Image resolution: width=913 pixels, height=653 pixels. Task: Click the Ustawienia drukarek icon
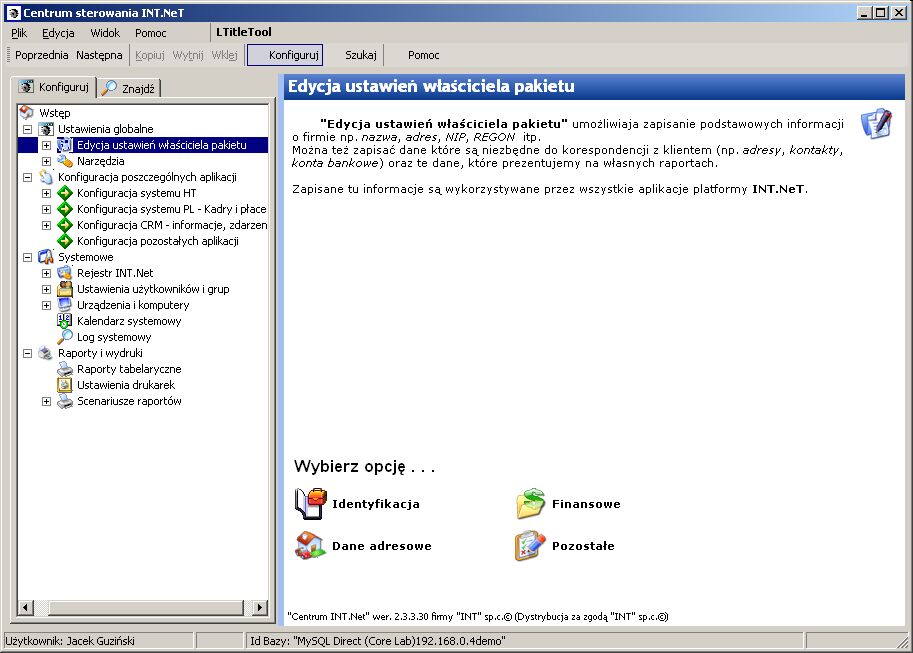[x=65, y=385]
